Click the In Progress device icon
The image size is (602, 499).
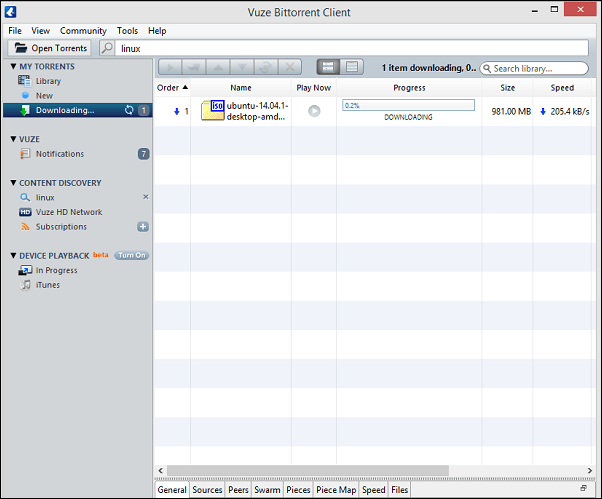tap(25, 270)
